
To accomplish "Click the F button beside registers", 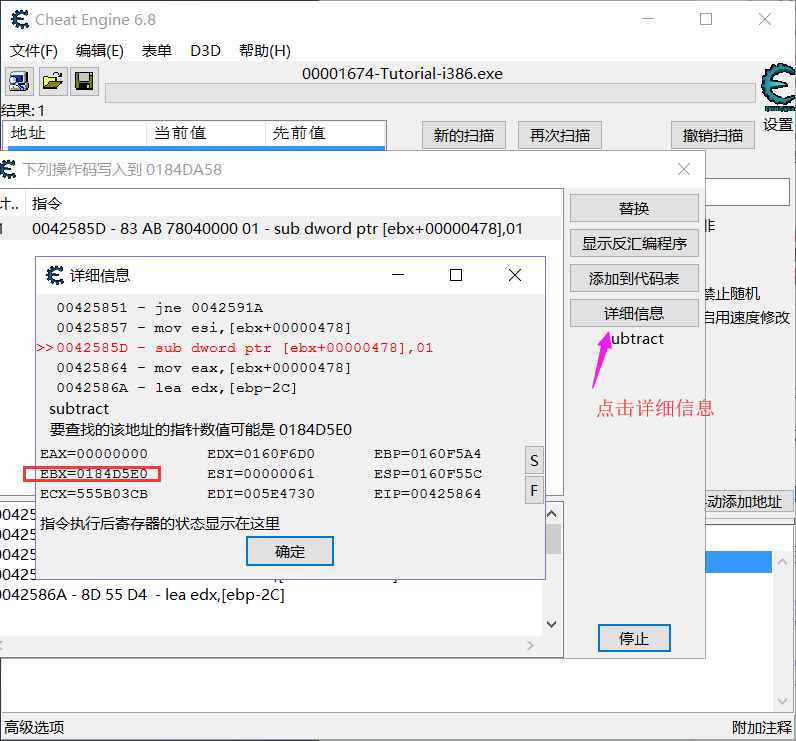I will click(x=534, y=490).
